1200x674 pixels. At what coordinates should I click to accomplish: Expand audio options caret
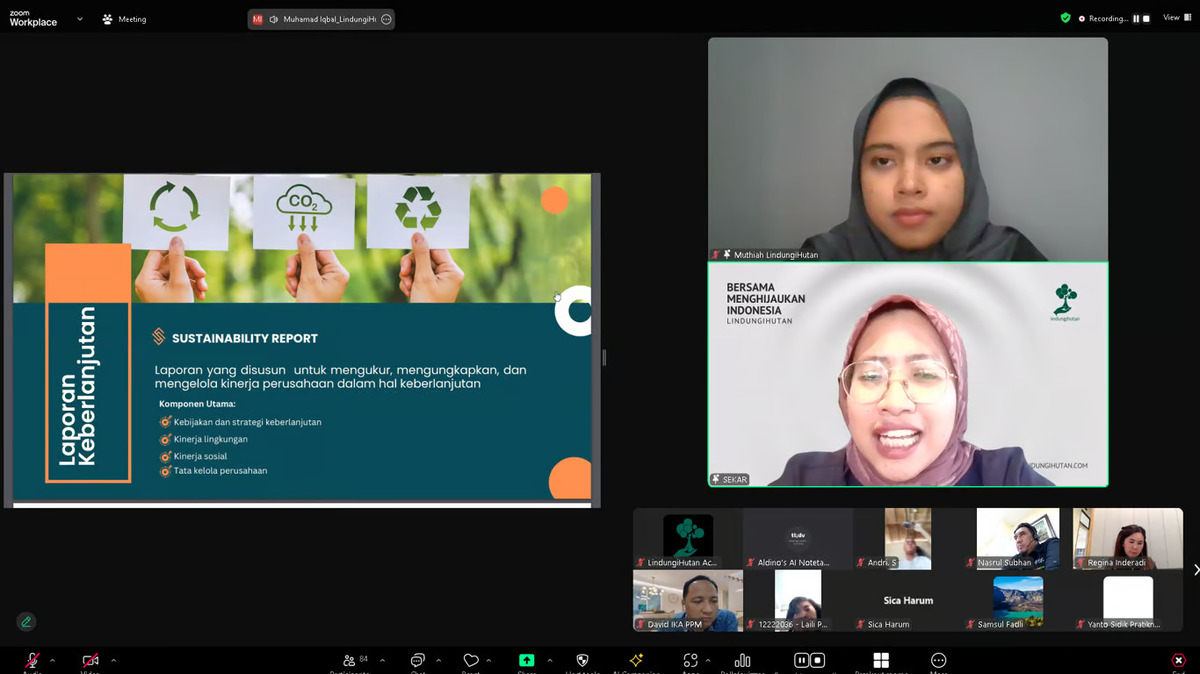coord(52,660)
